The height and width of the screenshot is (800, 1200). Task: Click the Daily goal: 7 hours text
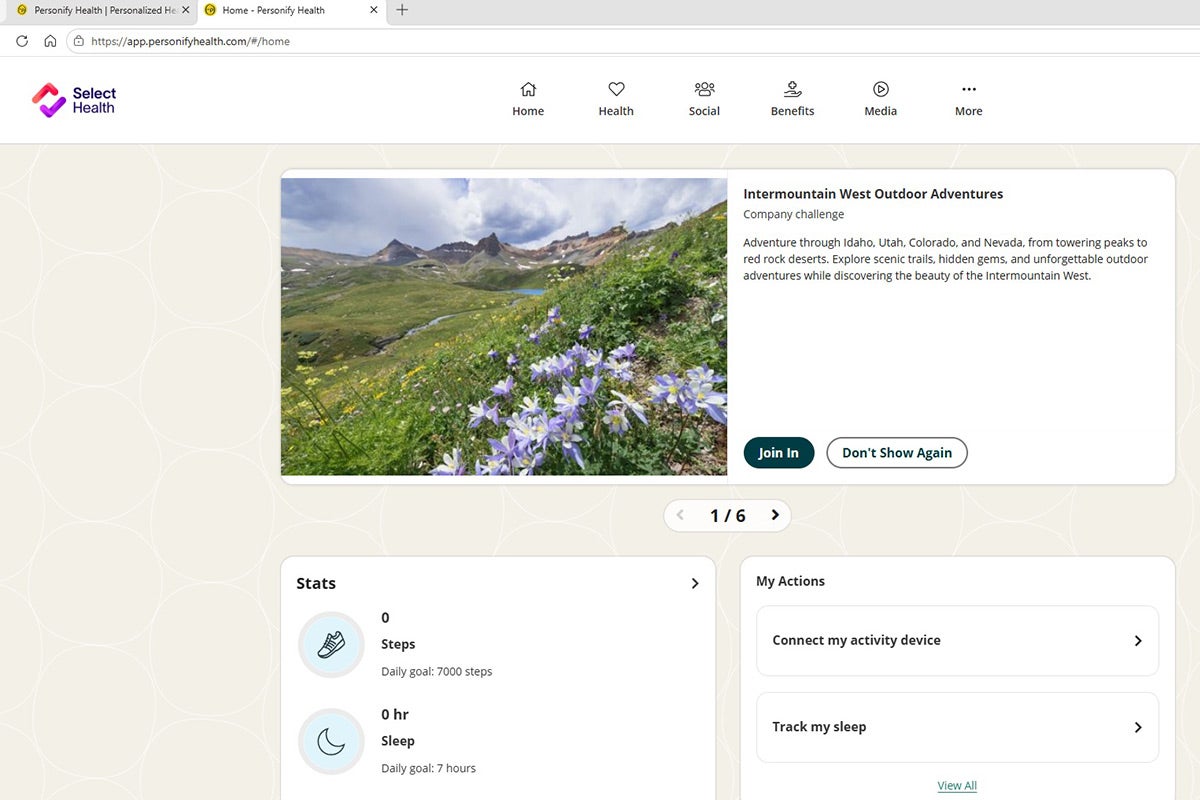[428, 768]
